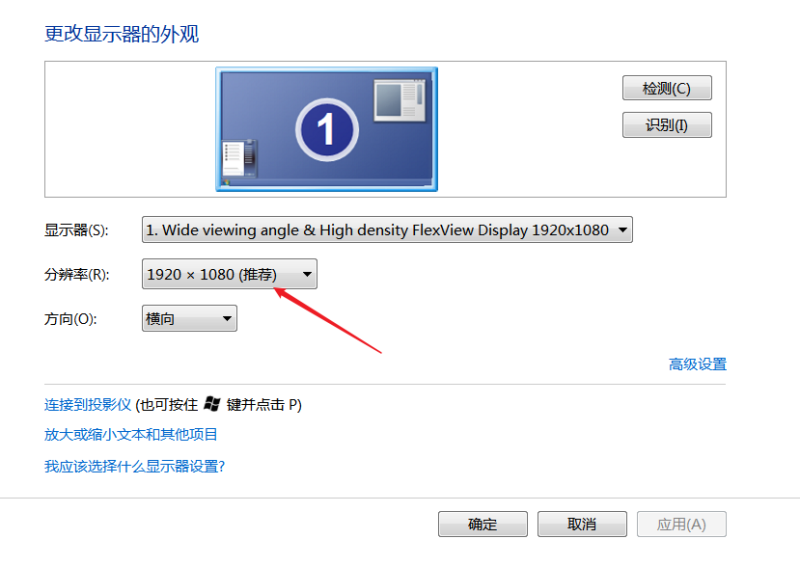Open 放大或缩小文本和其他项目 link

tap(131, 434)
